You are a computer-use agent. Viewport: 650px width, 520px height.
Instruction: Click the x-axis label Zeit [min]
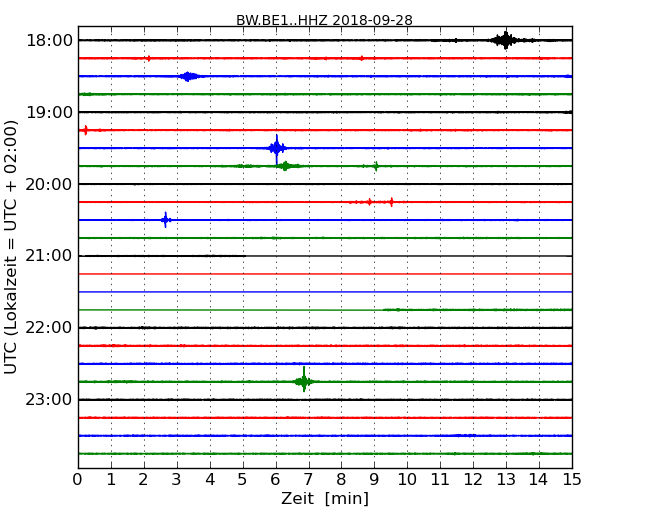325,498
